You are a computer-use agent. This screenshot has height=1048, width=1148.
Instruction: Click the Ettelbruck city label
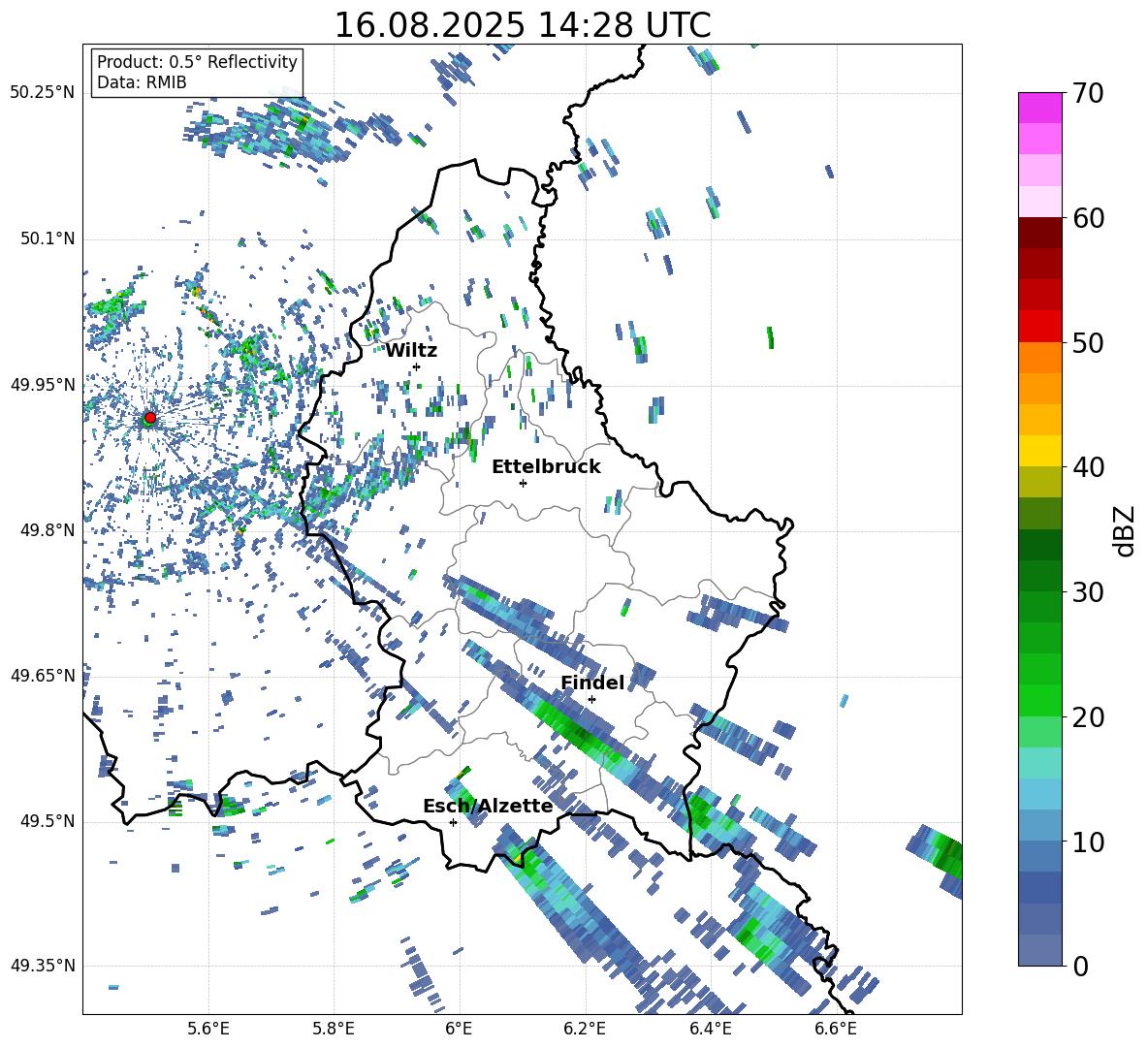pyautogui.click(x=546, y=467)
